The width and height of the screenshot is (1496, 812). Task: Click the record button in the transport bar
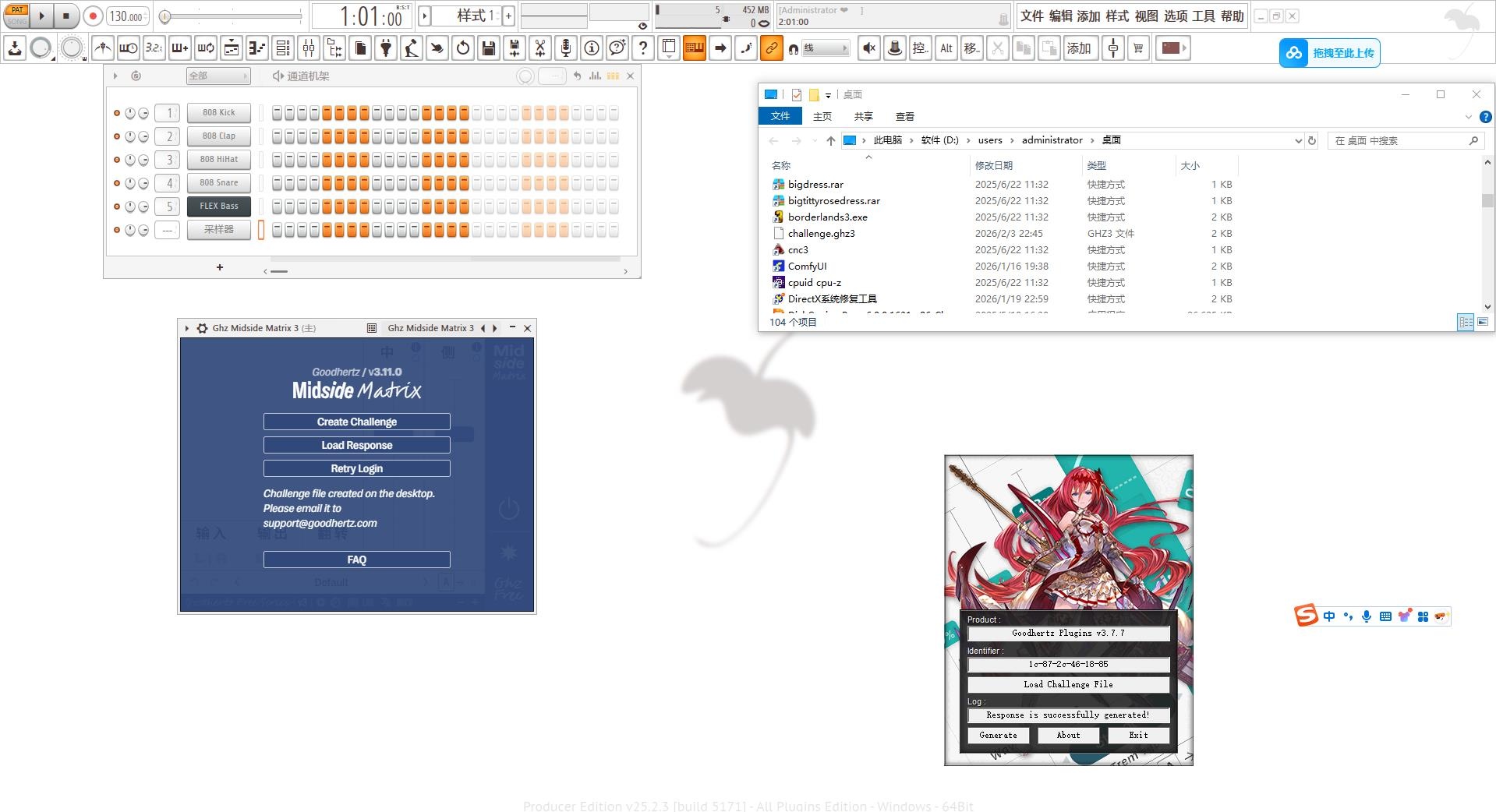click(93, 16)
